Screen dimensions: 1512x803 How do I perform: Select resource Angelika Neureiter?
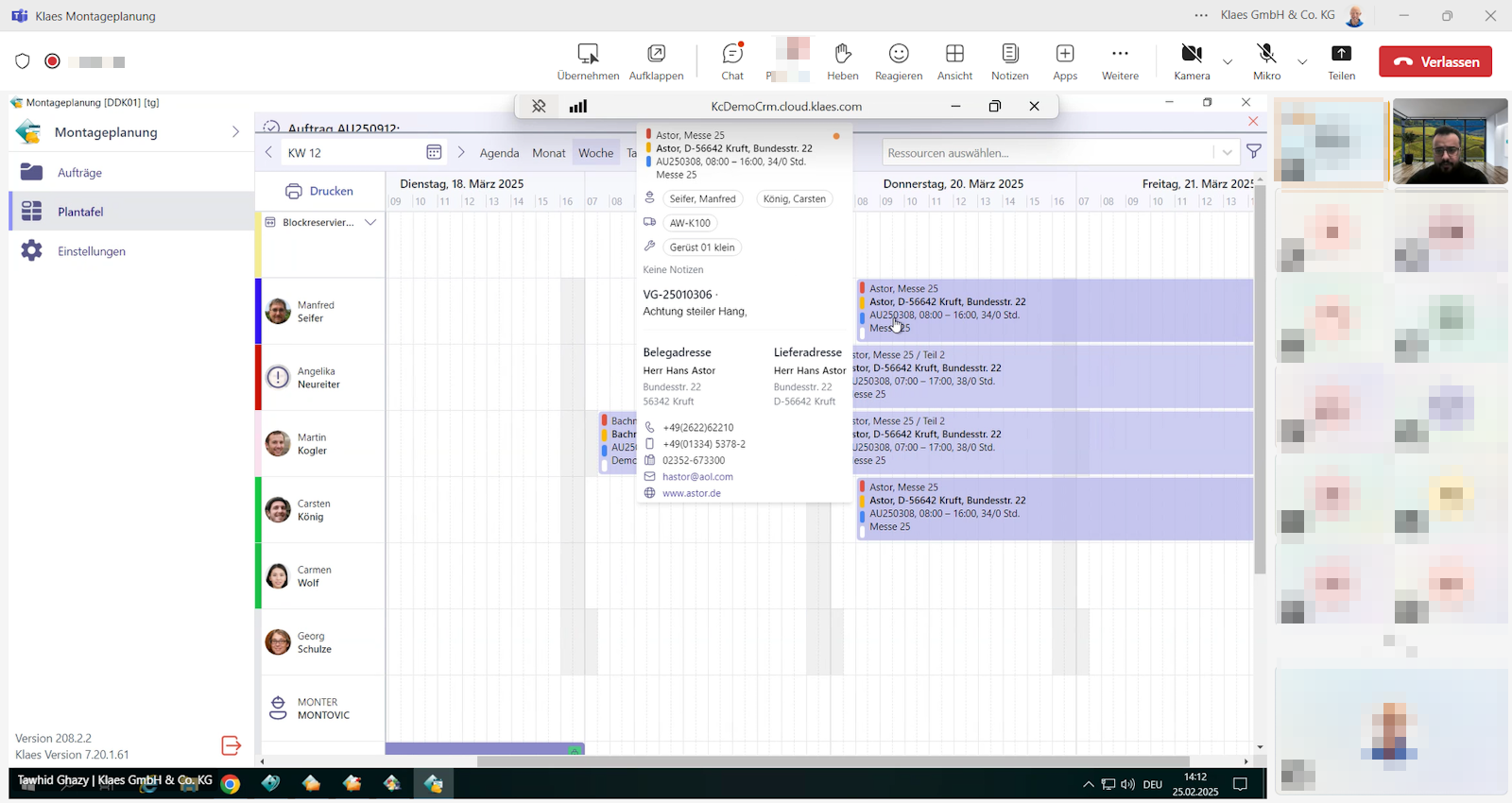point(320,378)
